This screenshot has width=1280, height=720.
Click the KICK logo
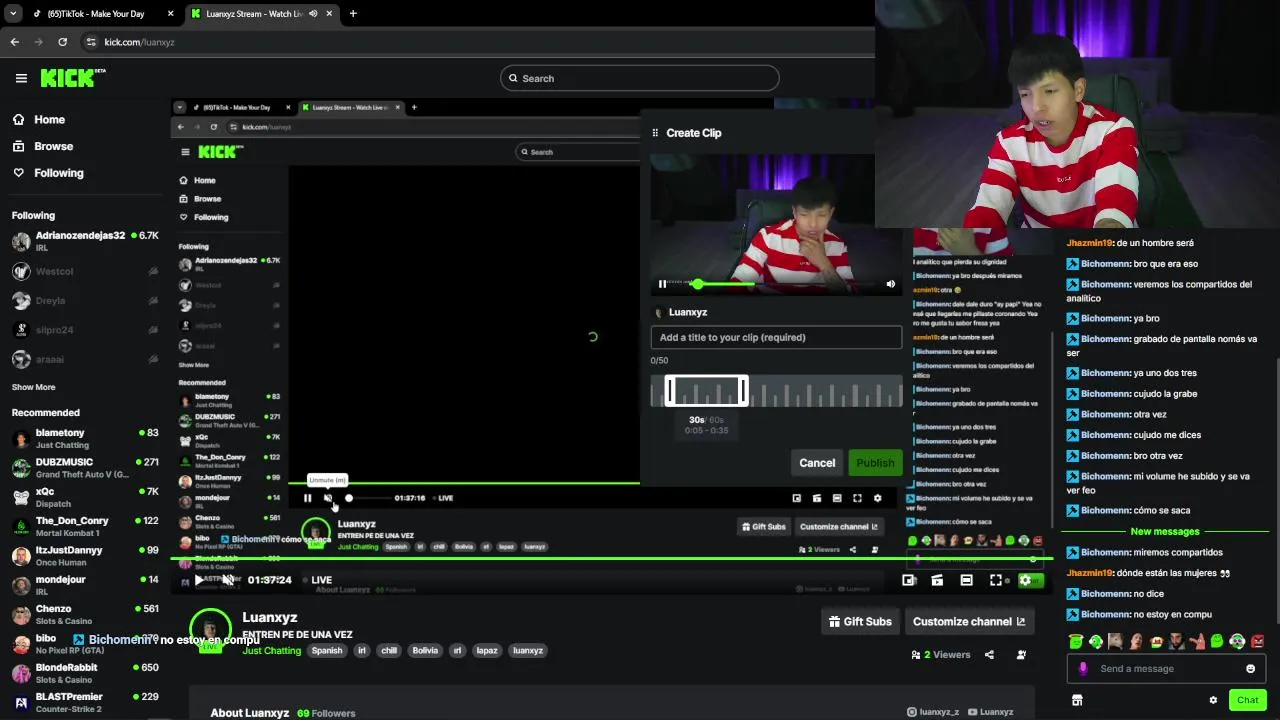tap(73, 78)
